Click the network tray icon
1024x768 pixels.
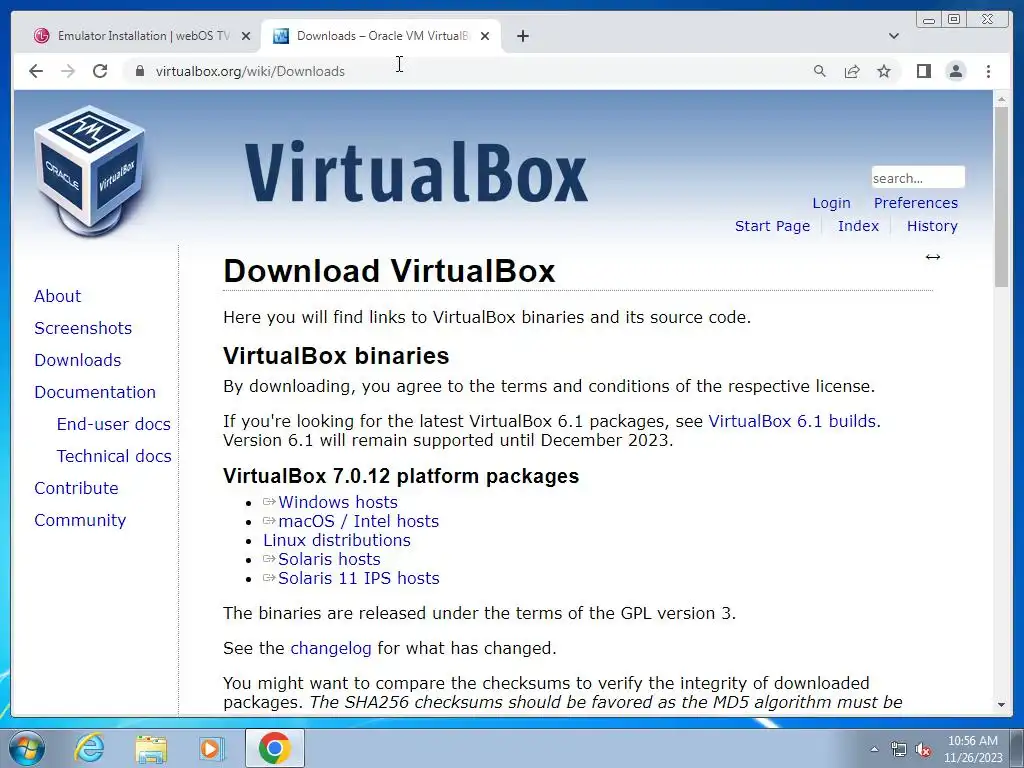pos(899,750)
